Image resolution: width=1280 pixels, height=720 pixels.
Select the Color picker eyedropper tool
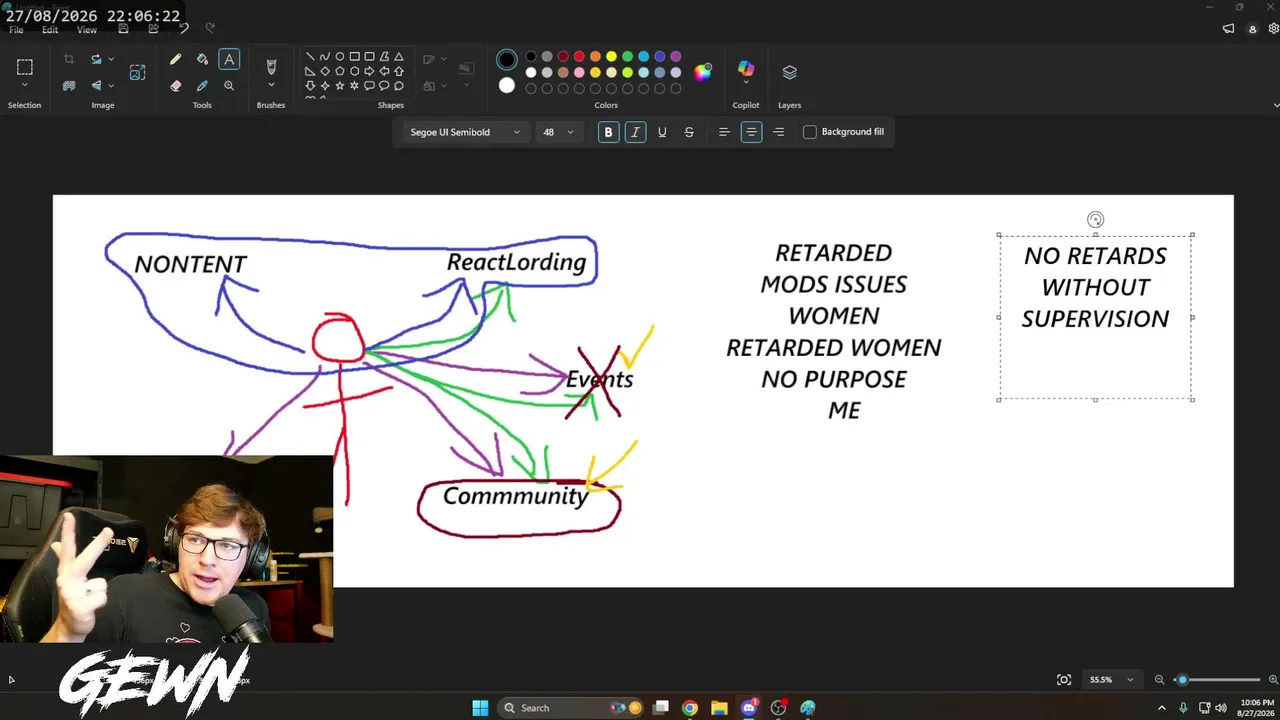[202, 86]
